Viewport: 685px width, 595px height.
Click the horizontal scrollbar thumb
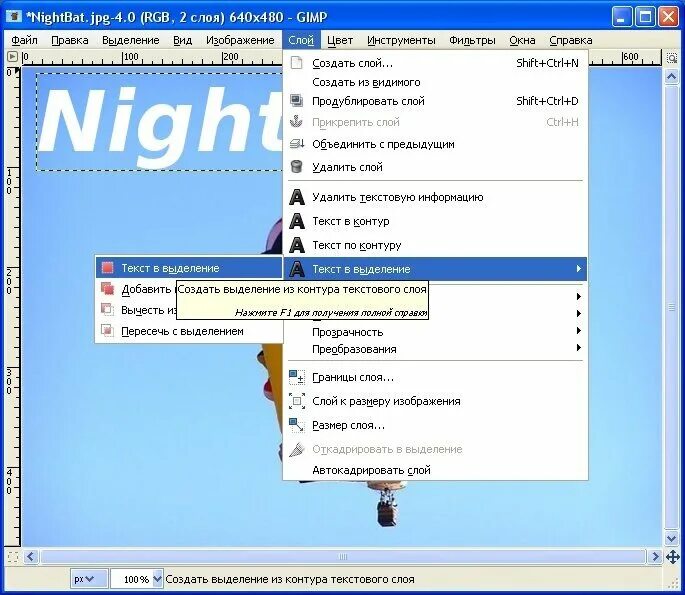[x=343, y=557]
